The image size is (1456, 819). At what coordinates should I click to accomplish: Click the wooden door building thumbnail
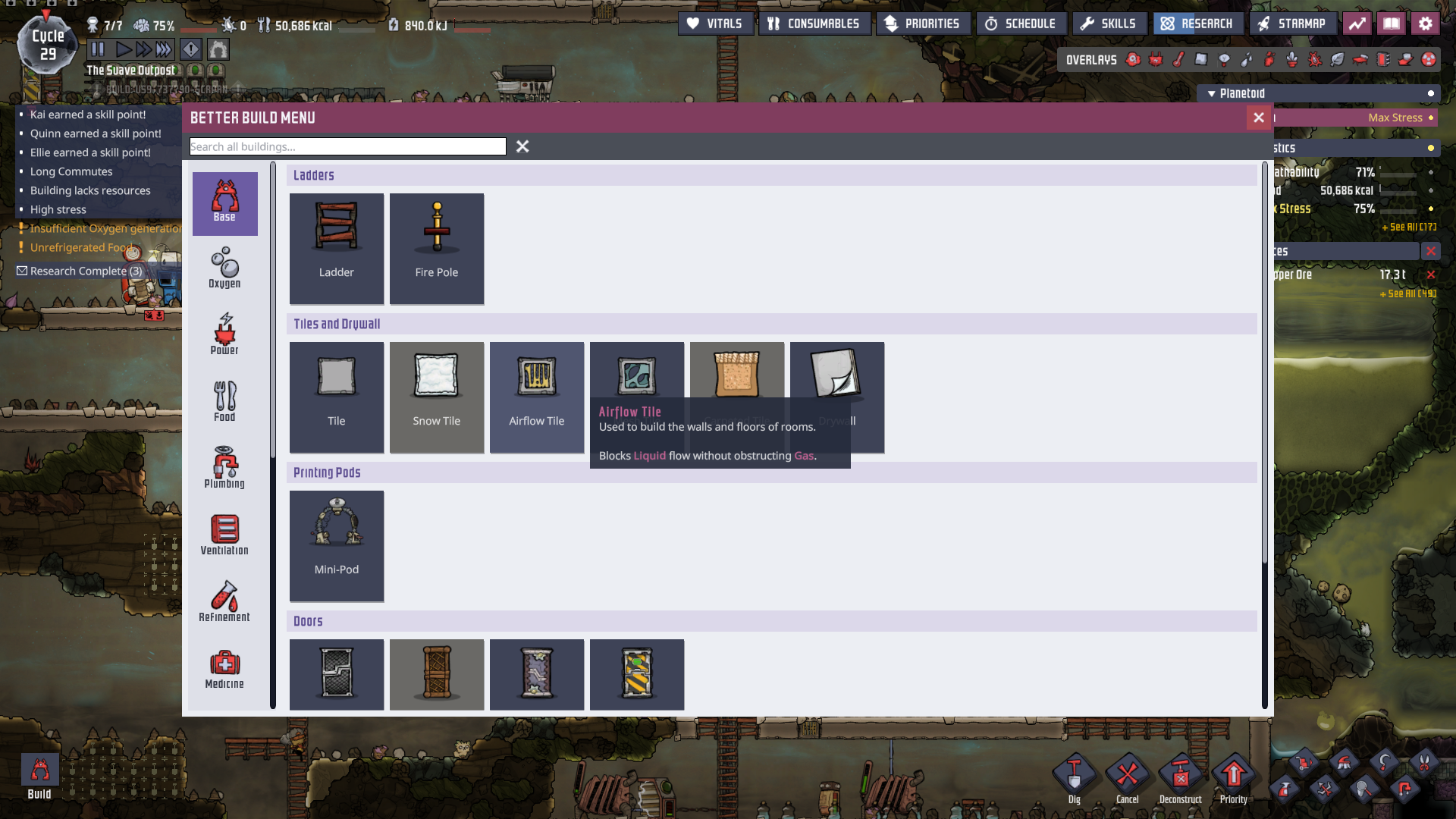[x=437, y=674]
